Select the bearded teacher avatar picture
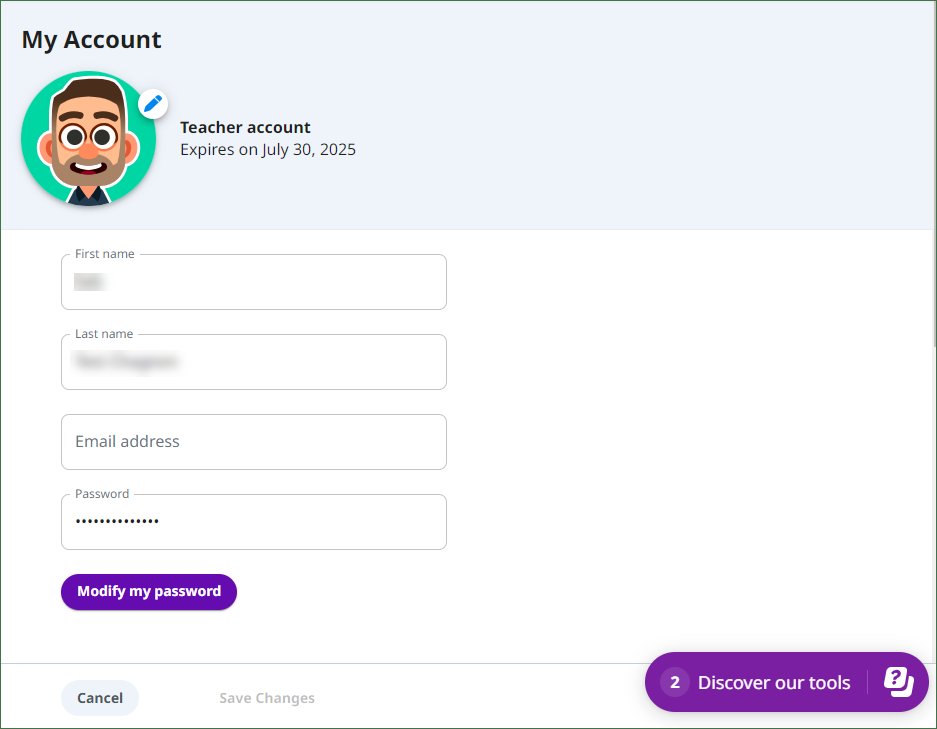The image size is (937, 729). (x=88, y=139)
